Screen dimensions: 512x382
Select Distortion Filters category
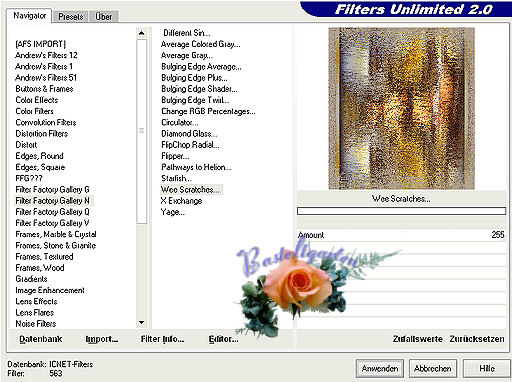(41, 133)
